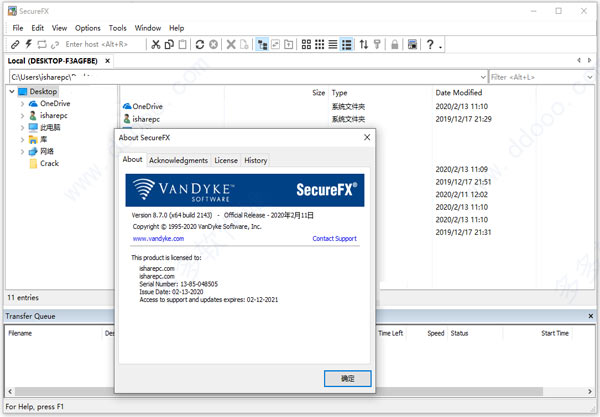Screen dimensions: 600x417
Task: Open the Edit menu
Action: (x=38, y=28)
